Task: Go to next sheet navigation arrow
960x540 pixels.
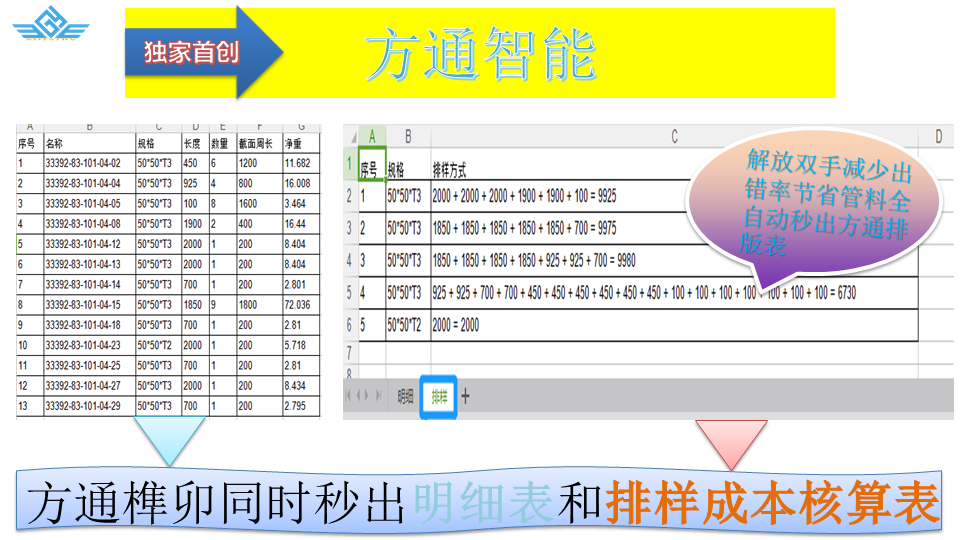Action: point(367,396)
